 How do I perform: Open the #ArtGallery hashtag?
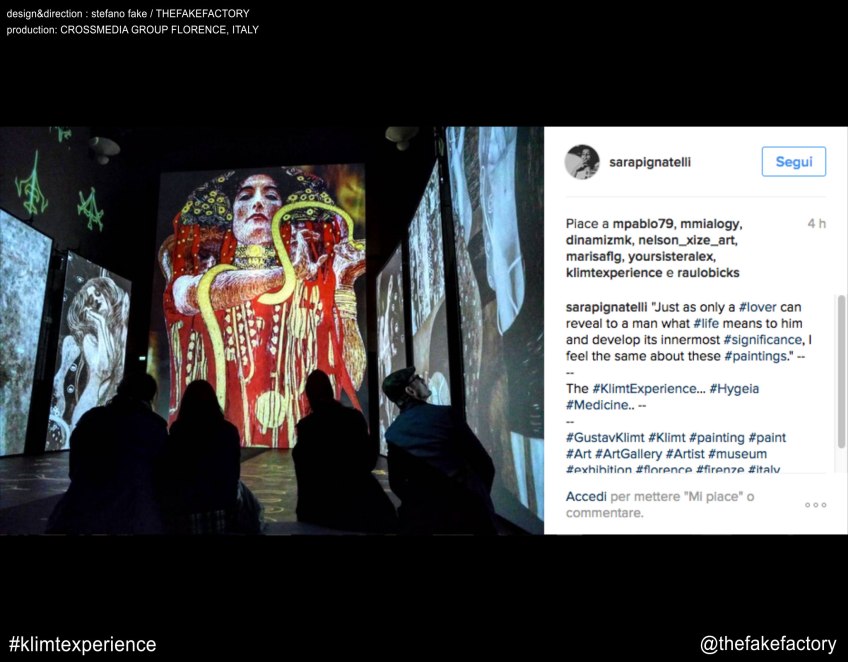coord(628,454)
